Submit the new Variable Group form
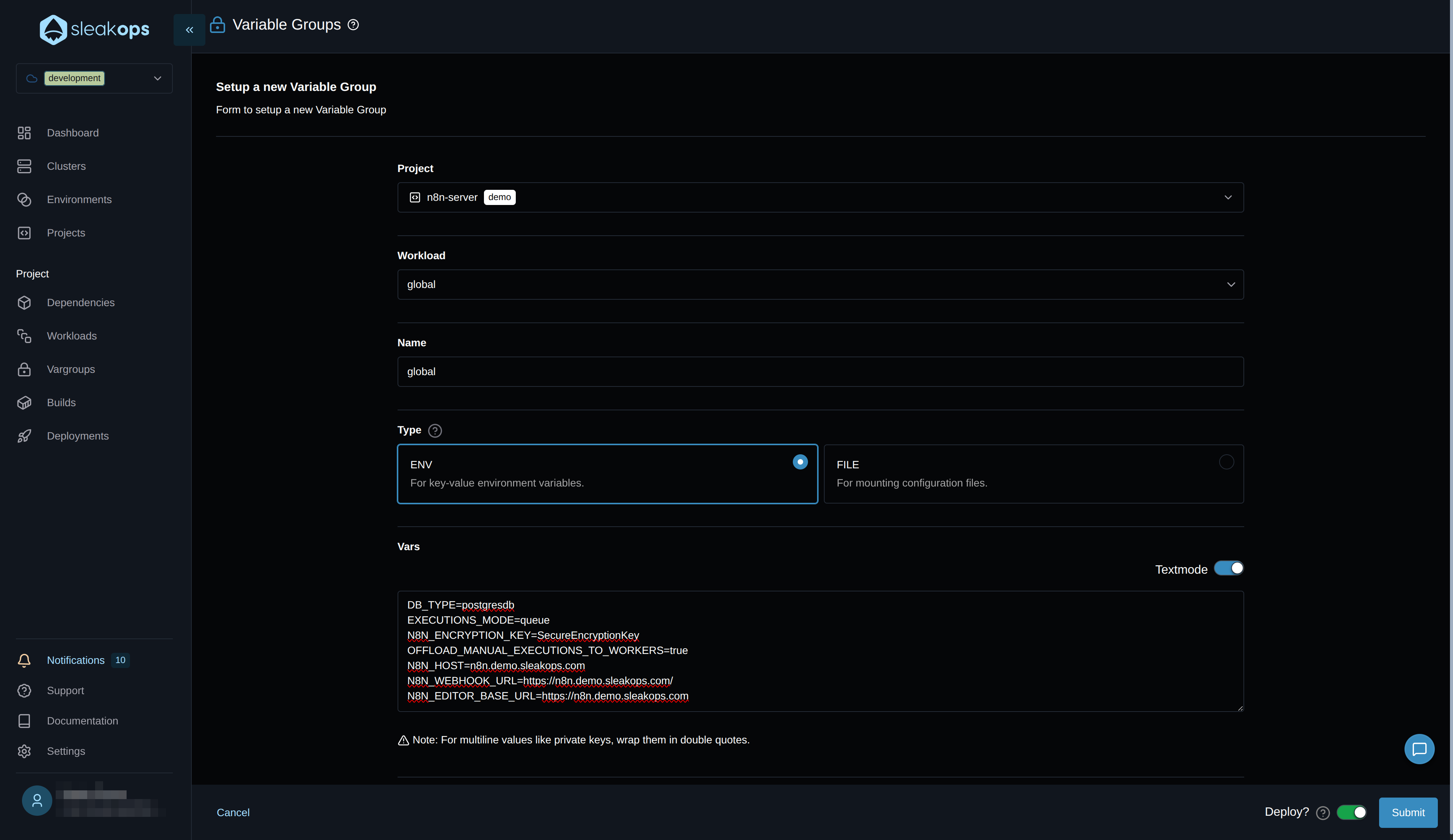The image size is (1453, 840). [1408, 812]
